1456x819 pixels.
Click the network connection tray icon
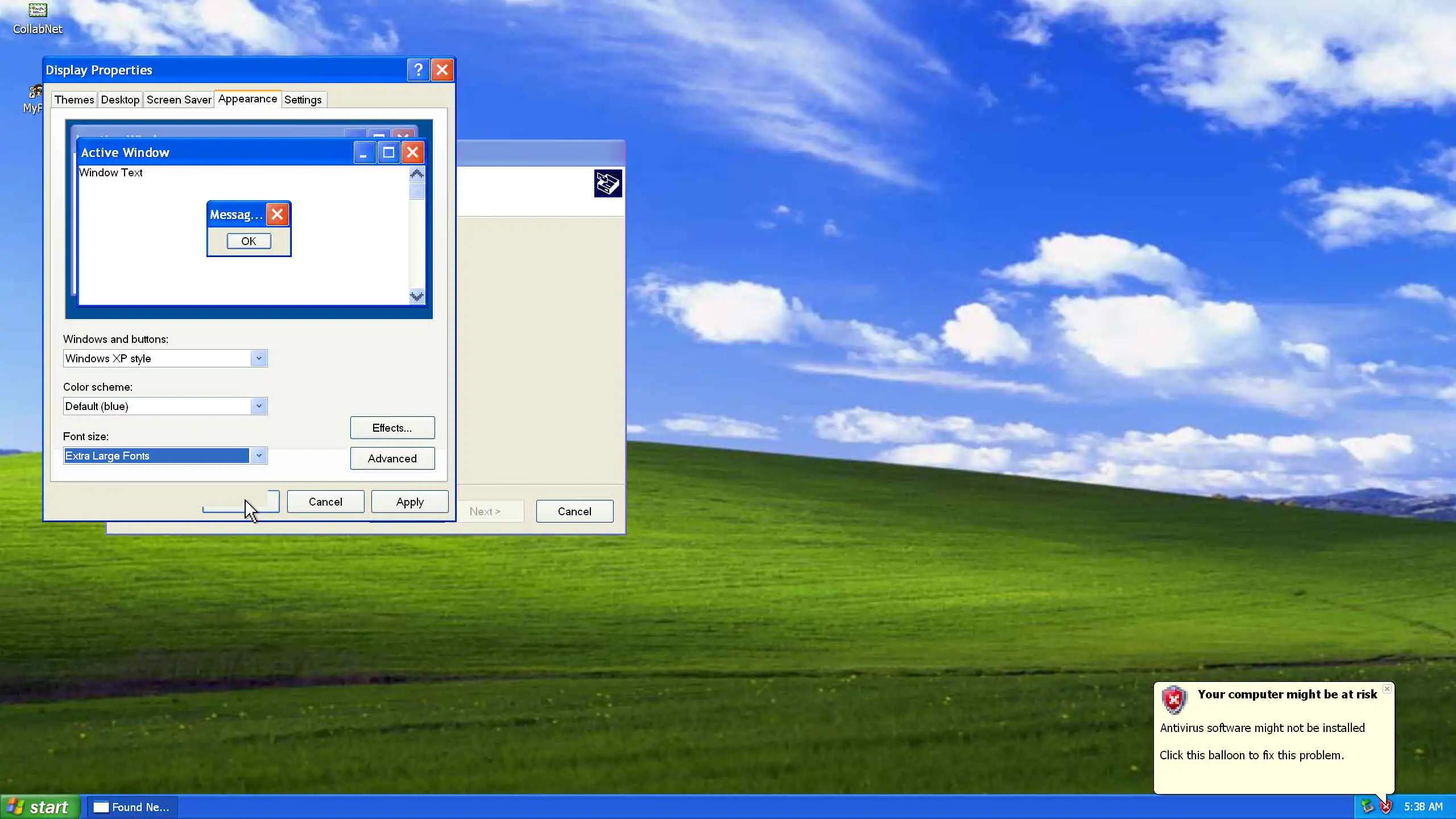(x=1367, y=806)
